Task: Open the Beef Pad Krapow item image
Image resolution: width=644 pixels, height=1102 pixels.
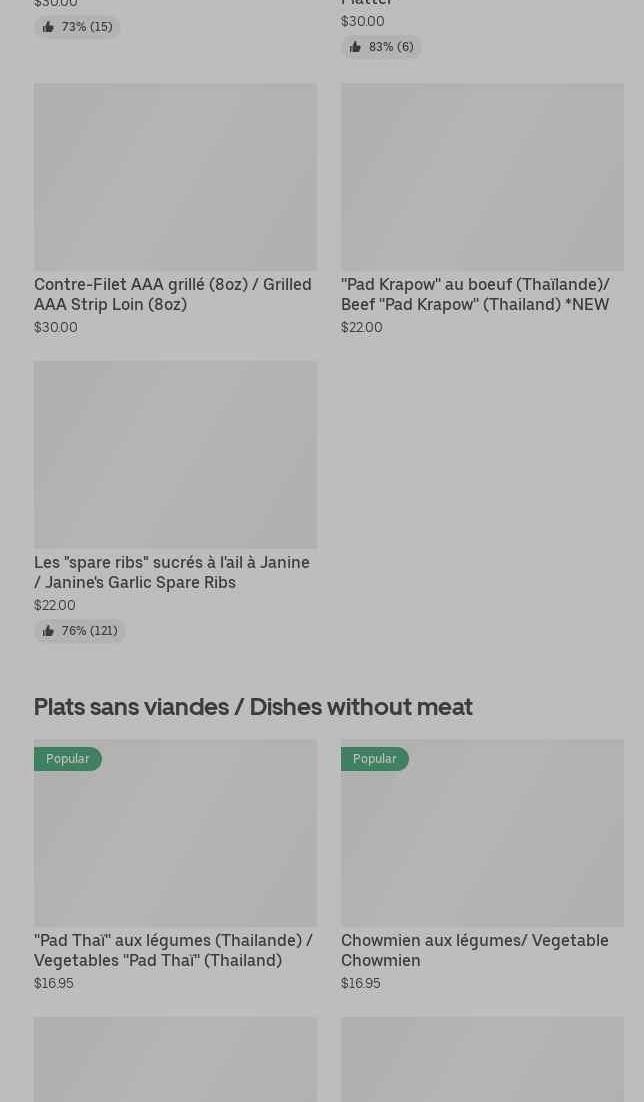Action: [482, 176]
